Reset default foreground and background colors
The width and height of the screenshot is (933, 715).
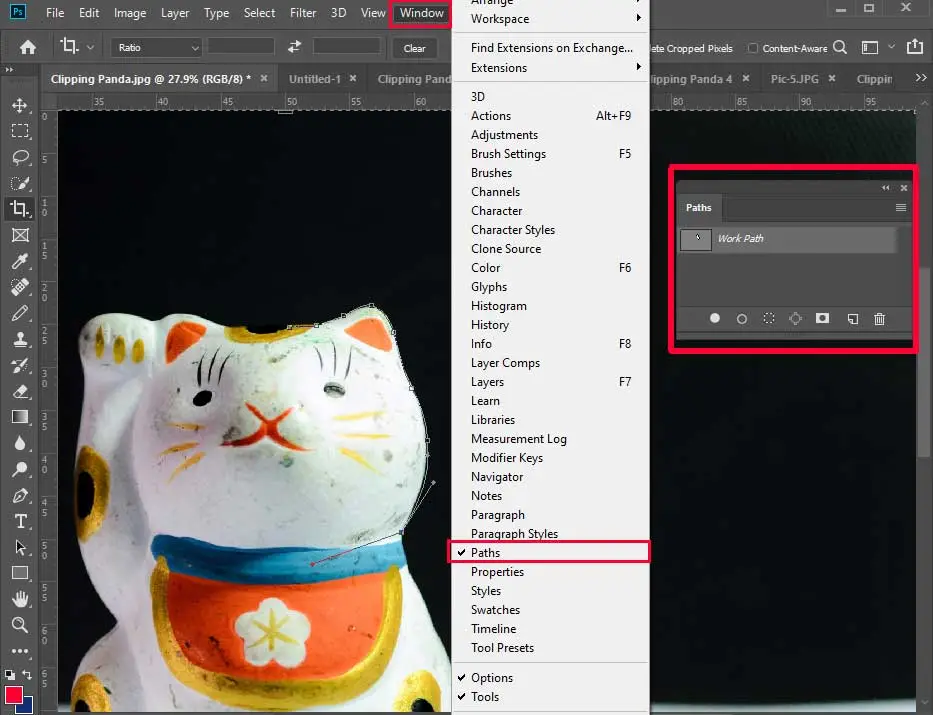[10, 675]
